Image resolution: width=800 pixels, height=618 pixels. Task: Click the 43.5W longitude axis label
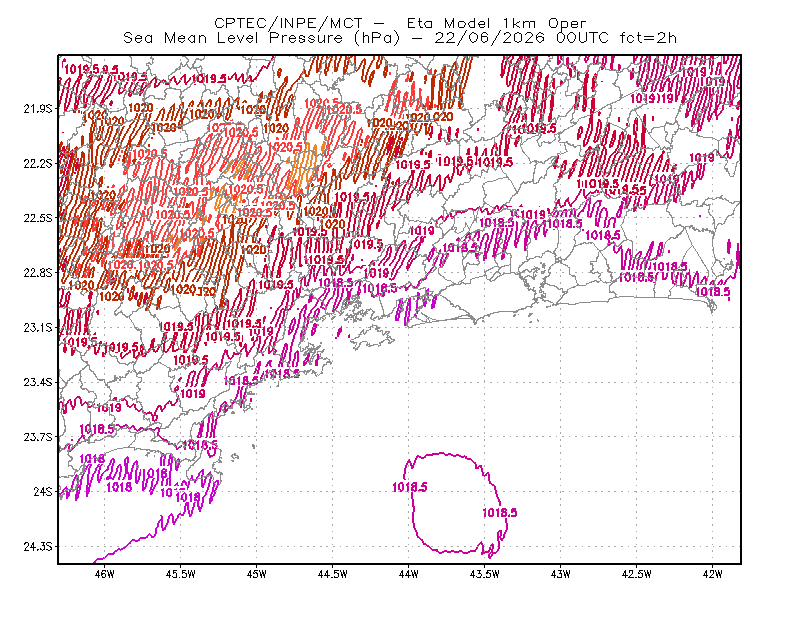(485, 574)
